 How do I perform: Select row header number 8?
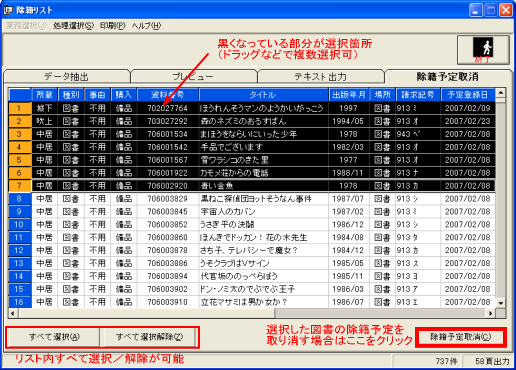click(19, 199)
